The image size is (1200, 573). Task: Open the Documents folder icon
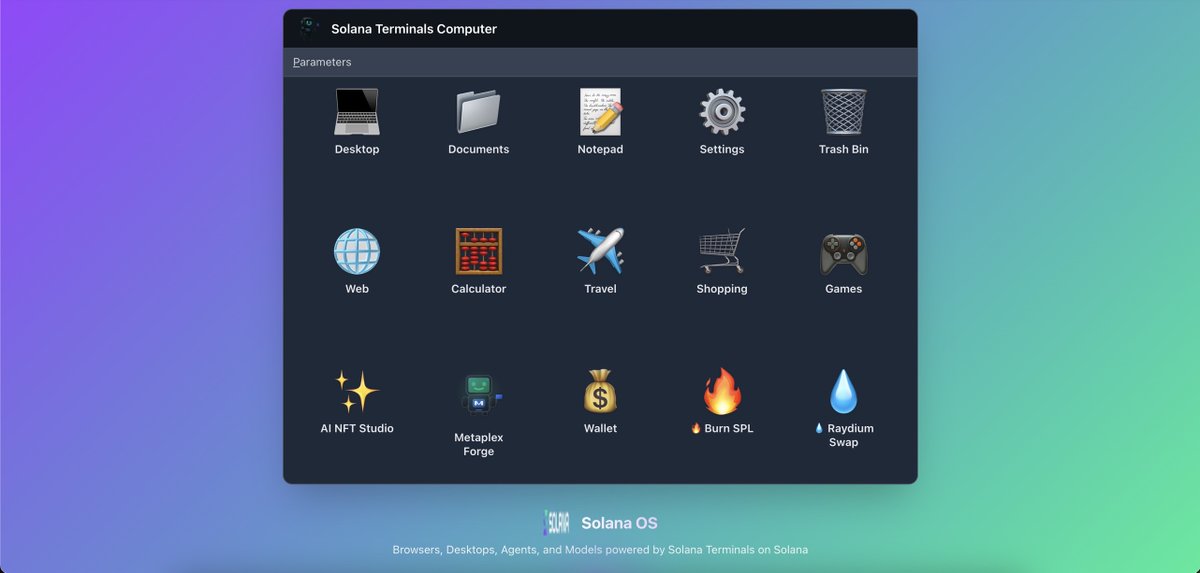point(478,111)
